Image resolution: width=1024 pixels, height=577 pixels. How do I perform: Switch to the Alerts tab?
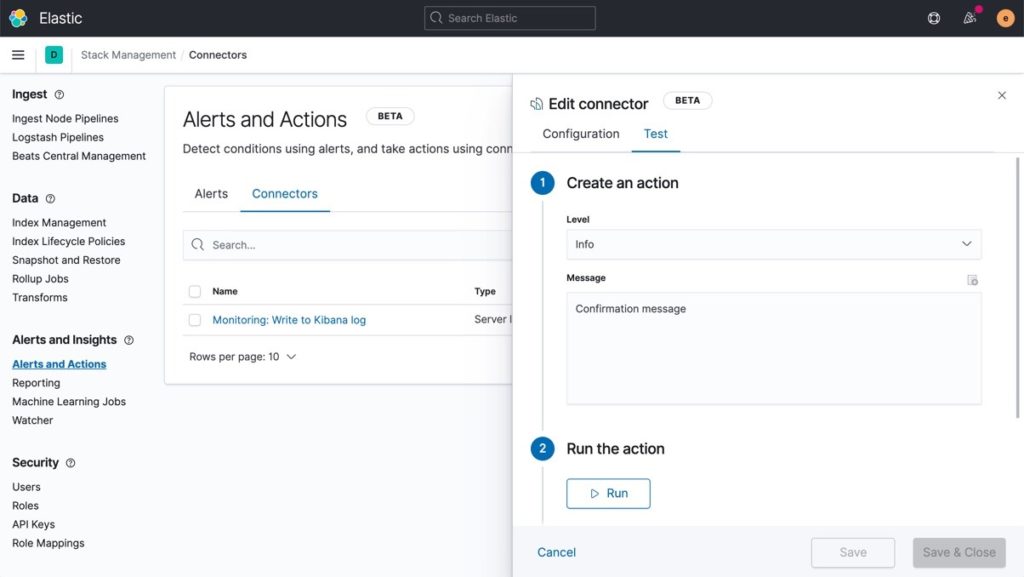[x=211, y=194]
